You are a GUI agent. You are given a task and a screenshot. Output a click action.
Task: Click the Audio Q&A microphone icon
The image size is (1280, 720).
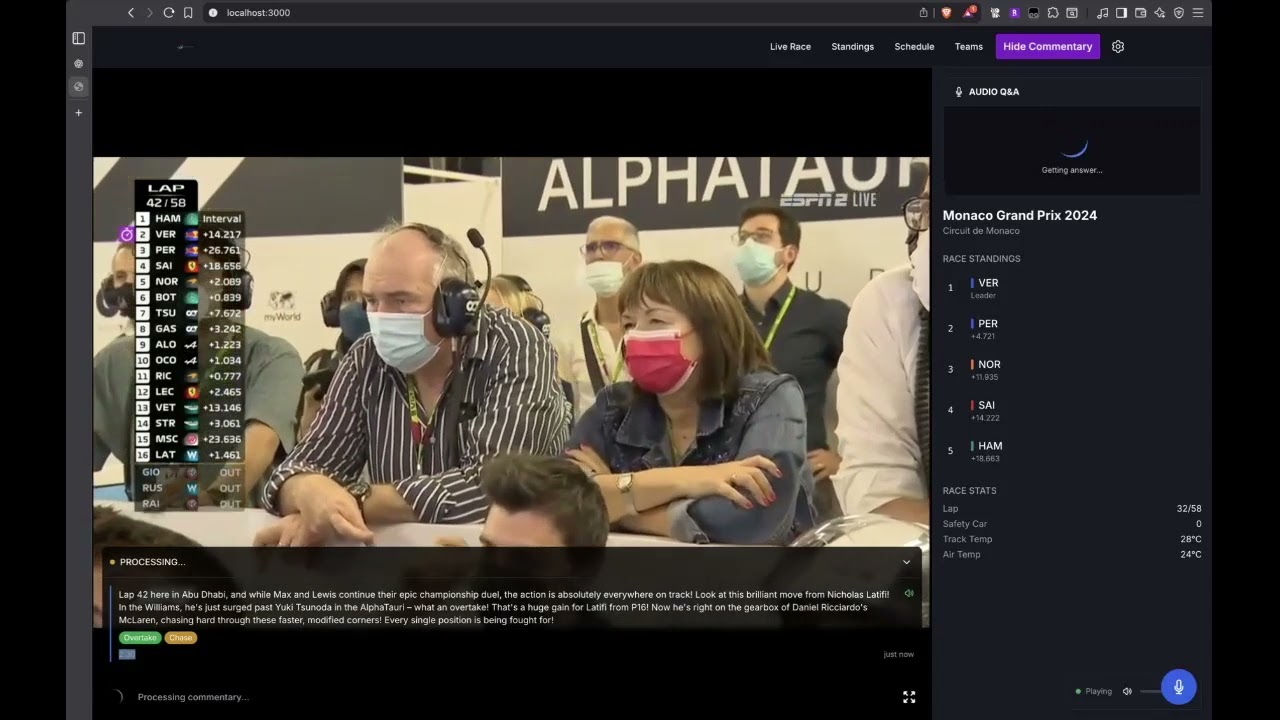pos(959,92)
